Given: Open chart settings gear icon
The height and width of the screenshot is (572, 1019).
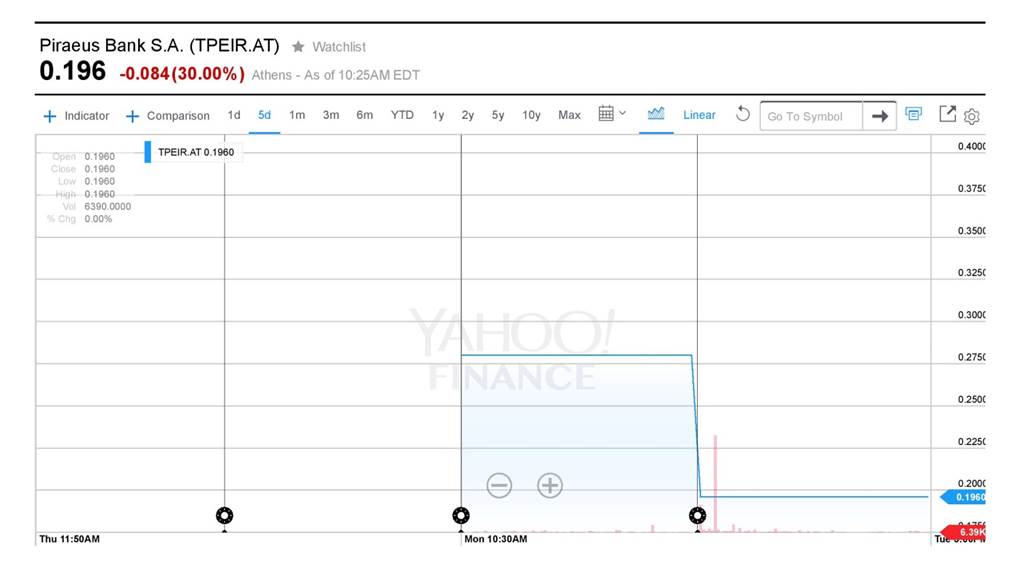Looking at the screenshot, I should tap(972, 116).
